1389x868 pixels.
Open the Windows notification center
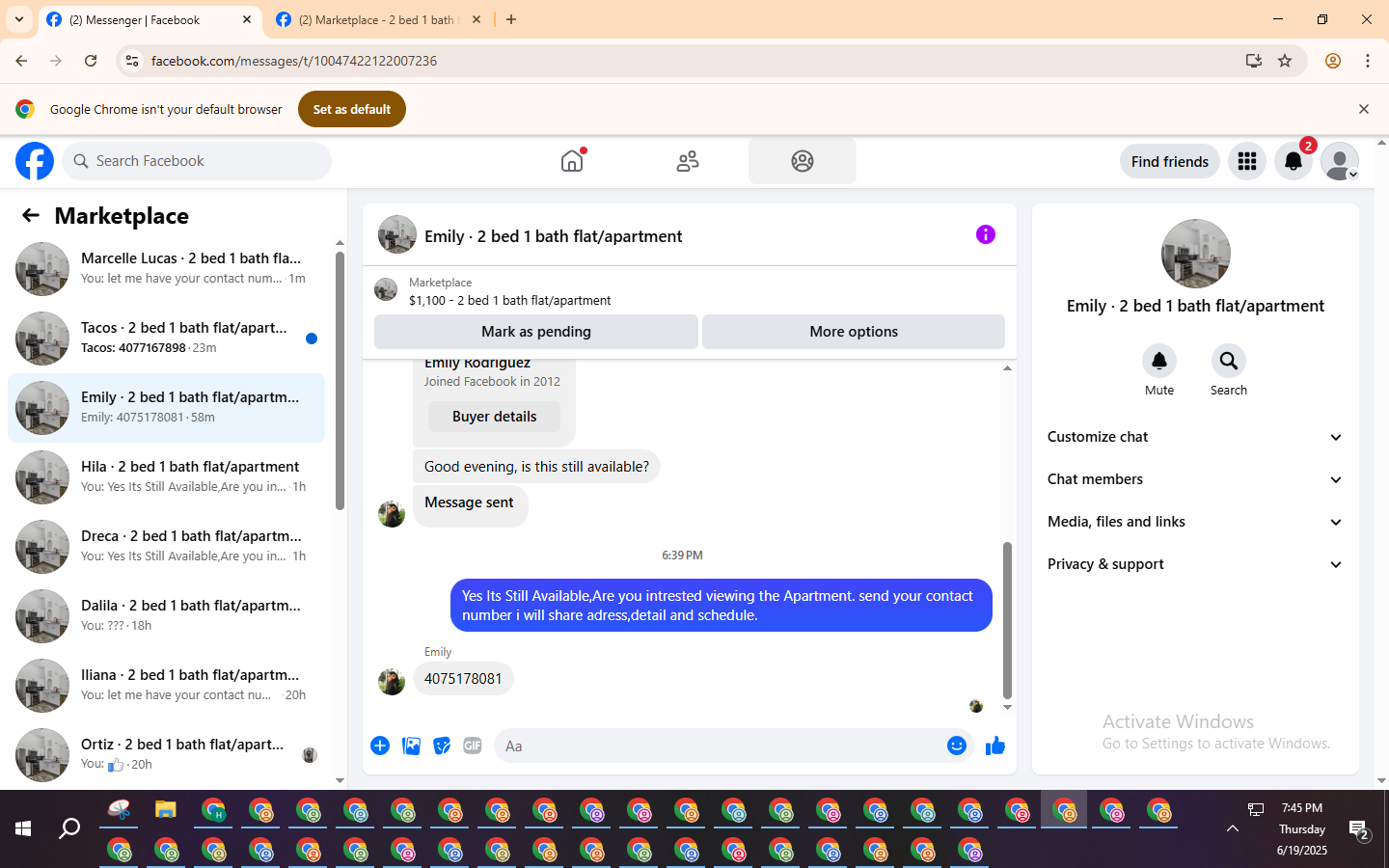[1359, 829]
